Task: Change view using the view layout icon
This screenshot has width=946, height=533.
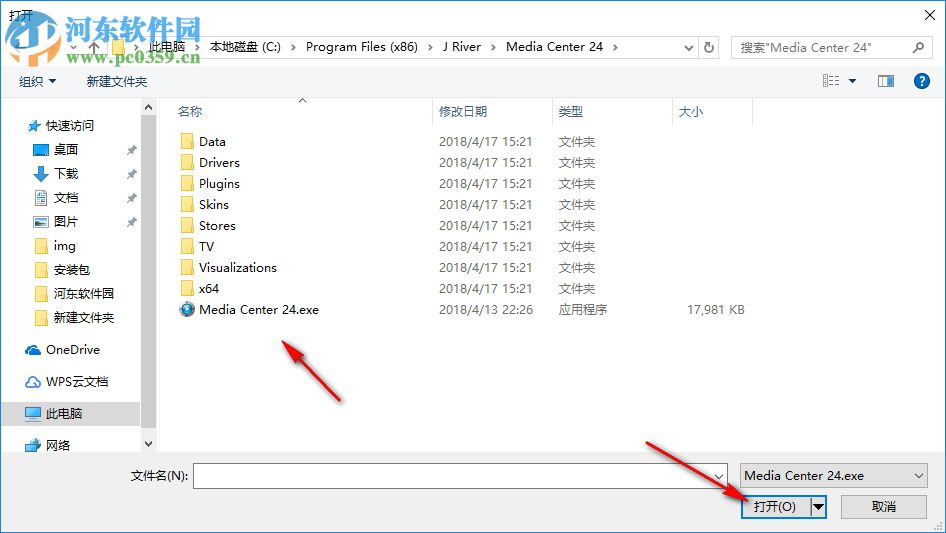Action: tap(831, 81)
